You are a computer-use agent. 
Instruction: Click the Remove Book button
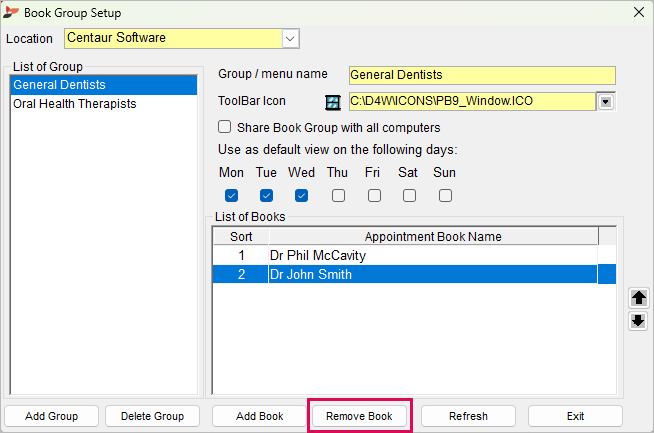[359, 416]
